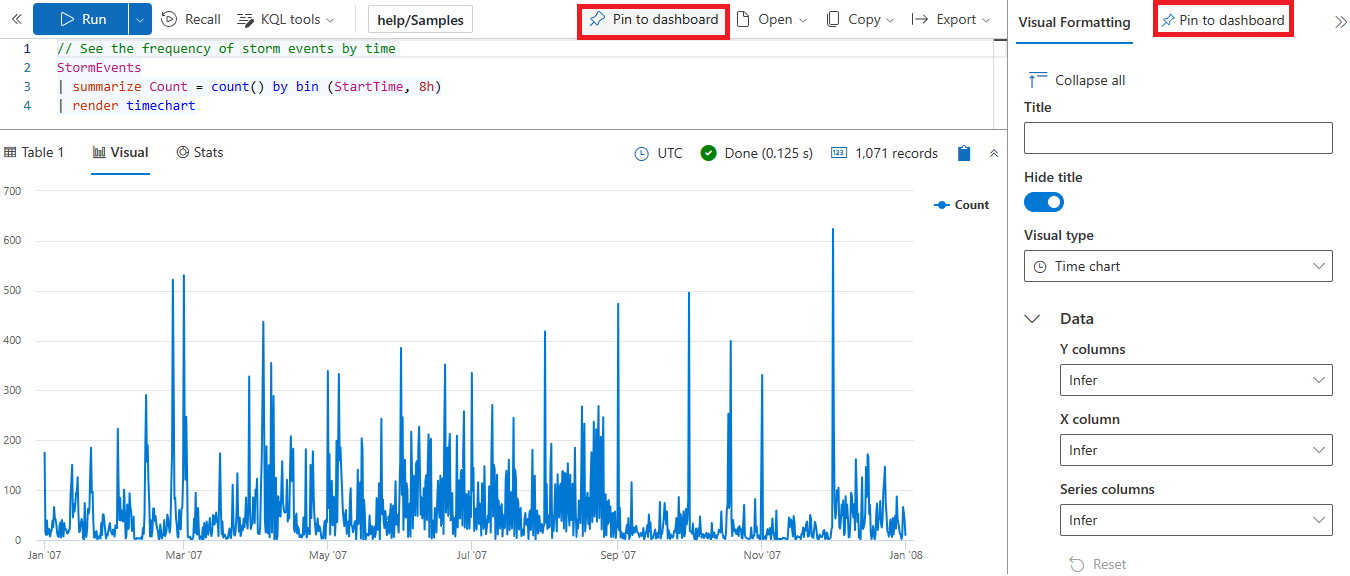Pin to dashboard from the query toolbar
Image resolution: width=1350 pixels, height=576 pixels.
(x=654, y=19)
